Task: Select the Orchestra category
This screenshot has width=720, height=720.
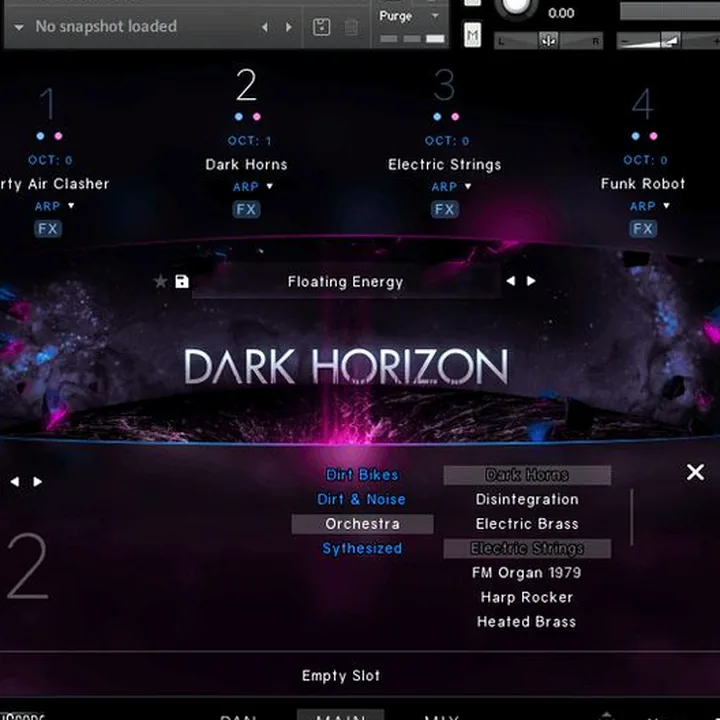Action: point(362,524)
